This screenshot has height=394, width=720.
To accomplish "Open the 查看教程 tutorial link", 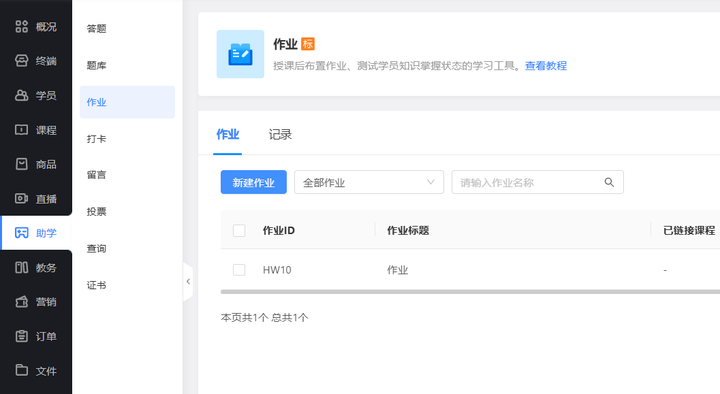I will pos(546,66).
